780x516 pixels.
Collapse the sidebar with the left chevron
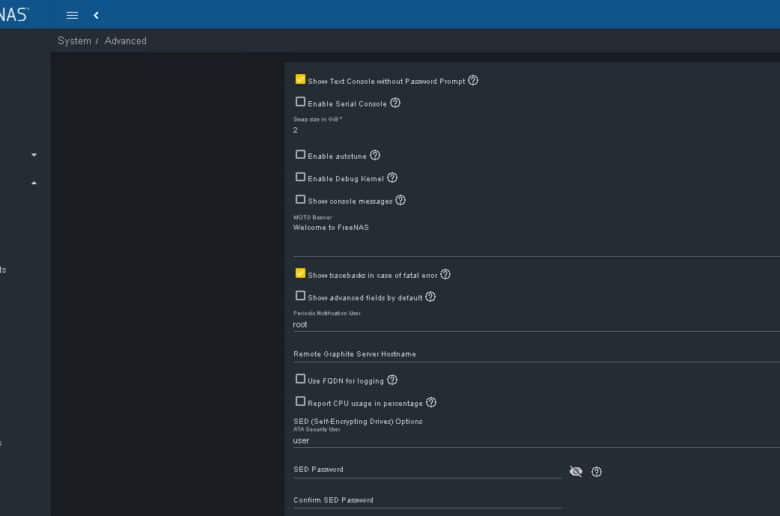[x=96, y=15]
